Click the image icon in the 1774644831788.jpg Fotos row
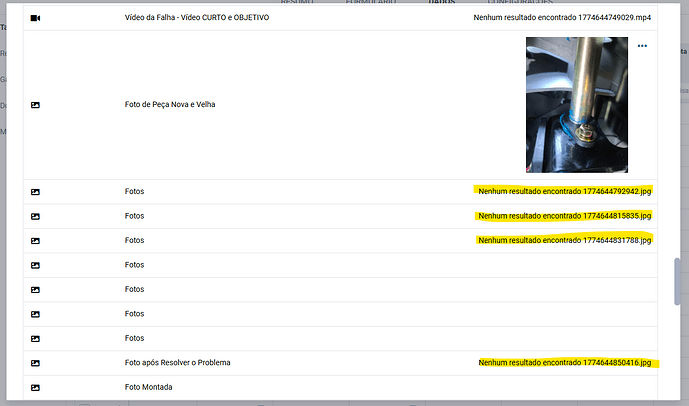Viewport: 689px width, 406px height. (35, 241)
